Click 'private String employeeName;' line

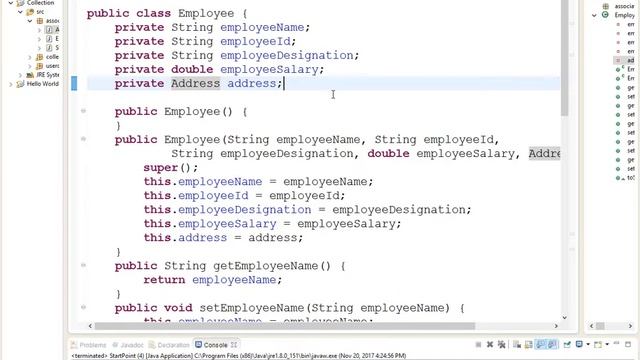pyautogui.click(x=212, y=27)
